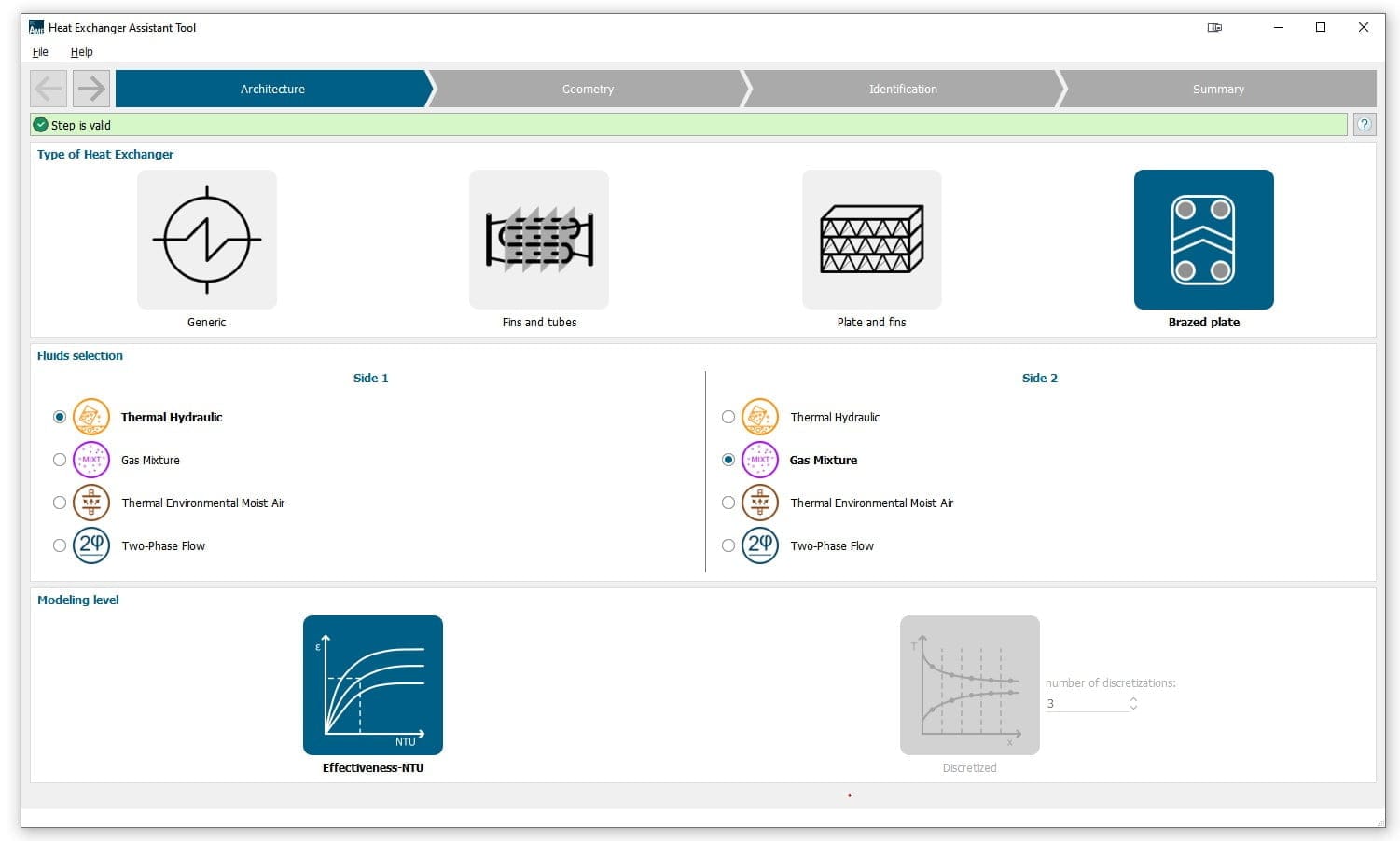Image resolution: width=1400 pixels, height=841 pixels.
Task: Pick the Plate and fins exchanger icon
Action: tap(872, 239)
